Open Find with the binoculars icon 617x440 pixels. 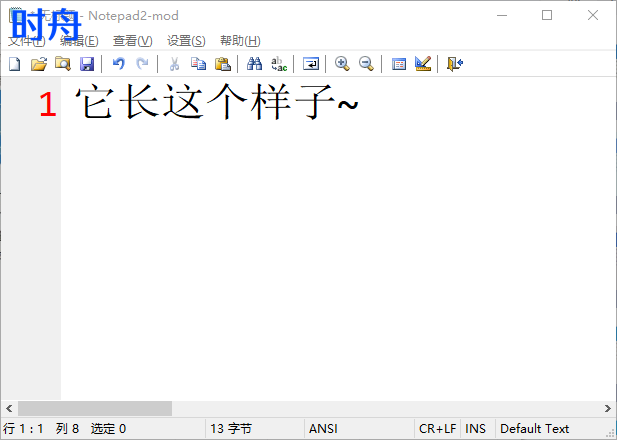pyautogui.click(x=255, y=63)
